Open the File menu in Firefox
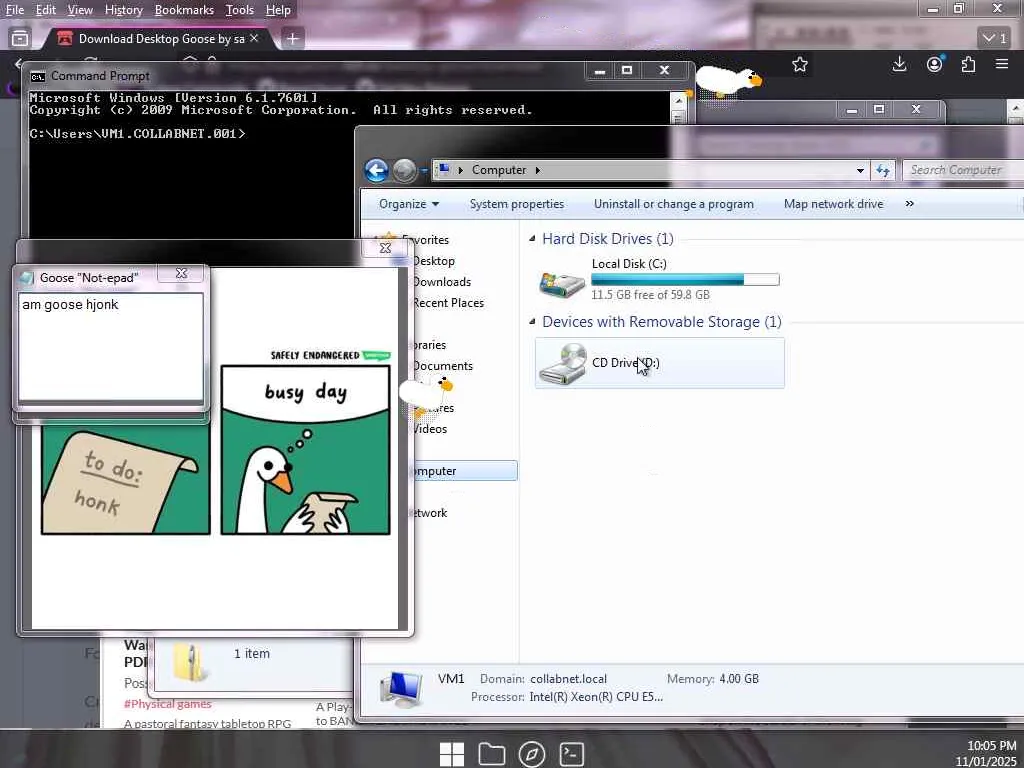Viewport: 1024px width, 768px height. [x=14, y=10]
